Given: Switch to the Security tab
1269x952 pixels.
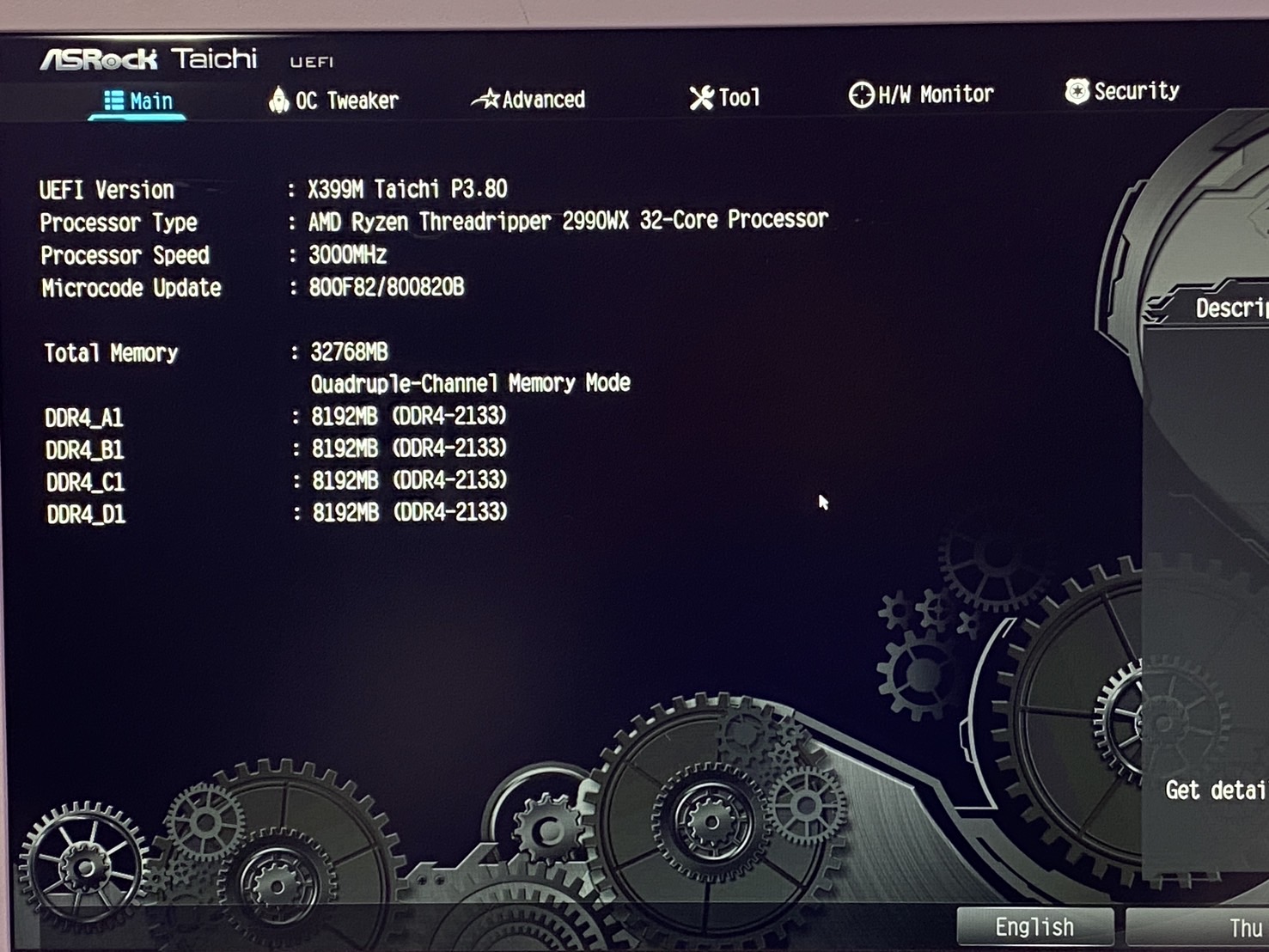Looking at the screenshot, I should 1122,90.
